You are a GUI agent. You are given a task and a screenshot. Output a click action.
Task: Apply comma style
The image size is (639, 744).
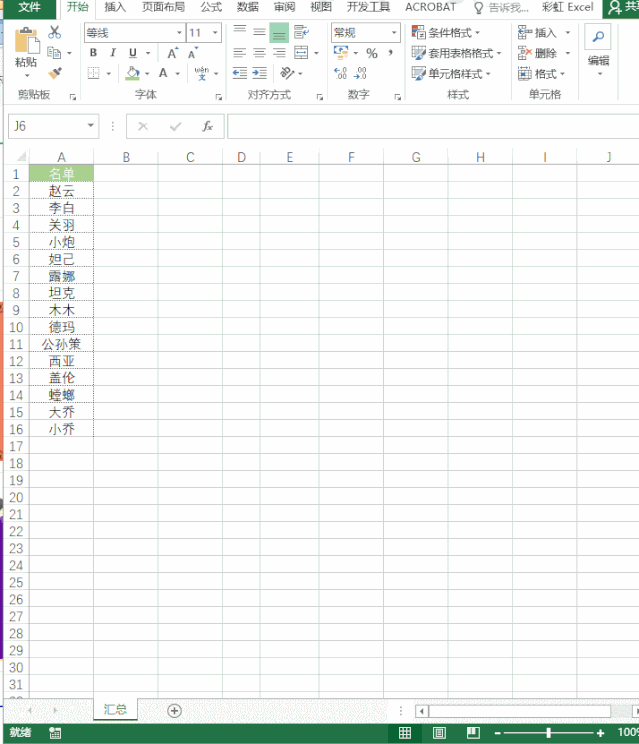pyautogui.click(x=390, y=53)
